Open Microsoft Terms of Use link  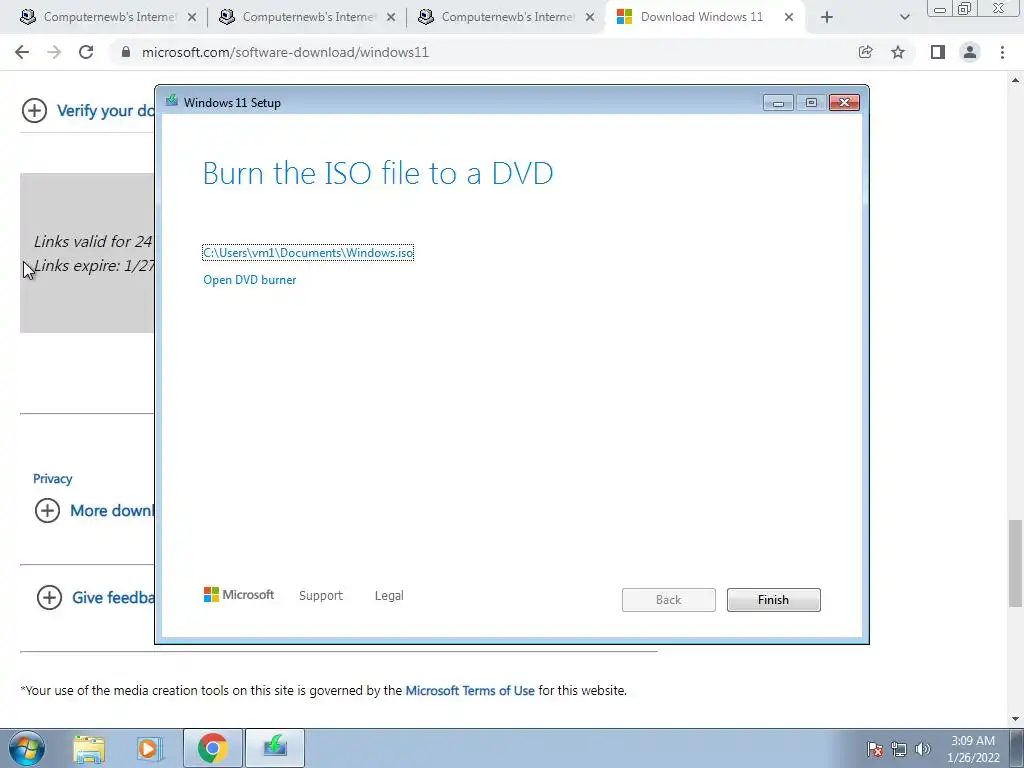click(x=470, y=690)
